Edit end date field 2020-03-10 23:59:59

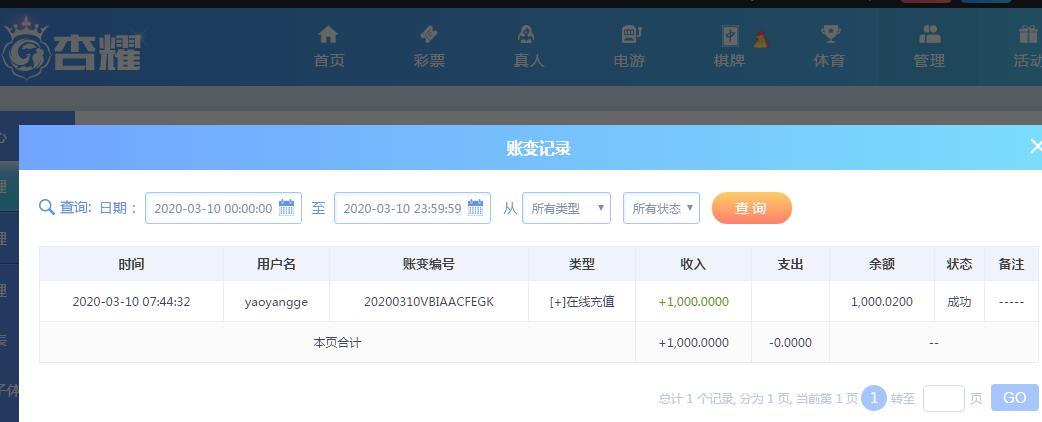click(x=412, y=208)
